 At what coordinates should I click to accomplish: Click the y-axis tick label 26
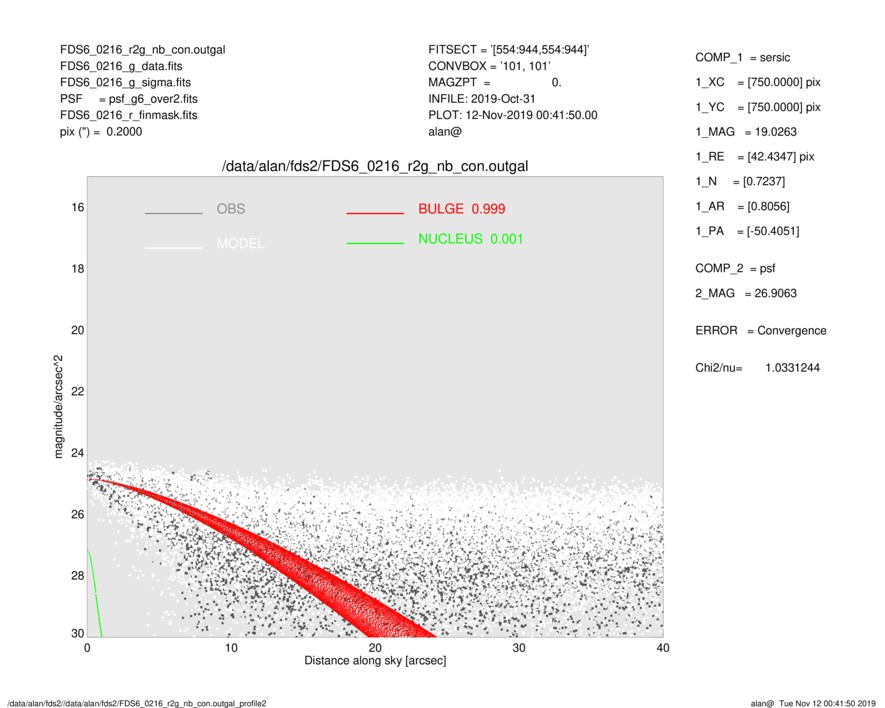click(78, 514)
